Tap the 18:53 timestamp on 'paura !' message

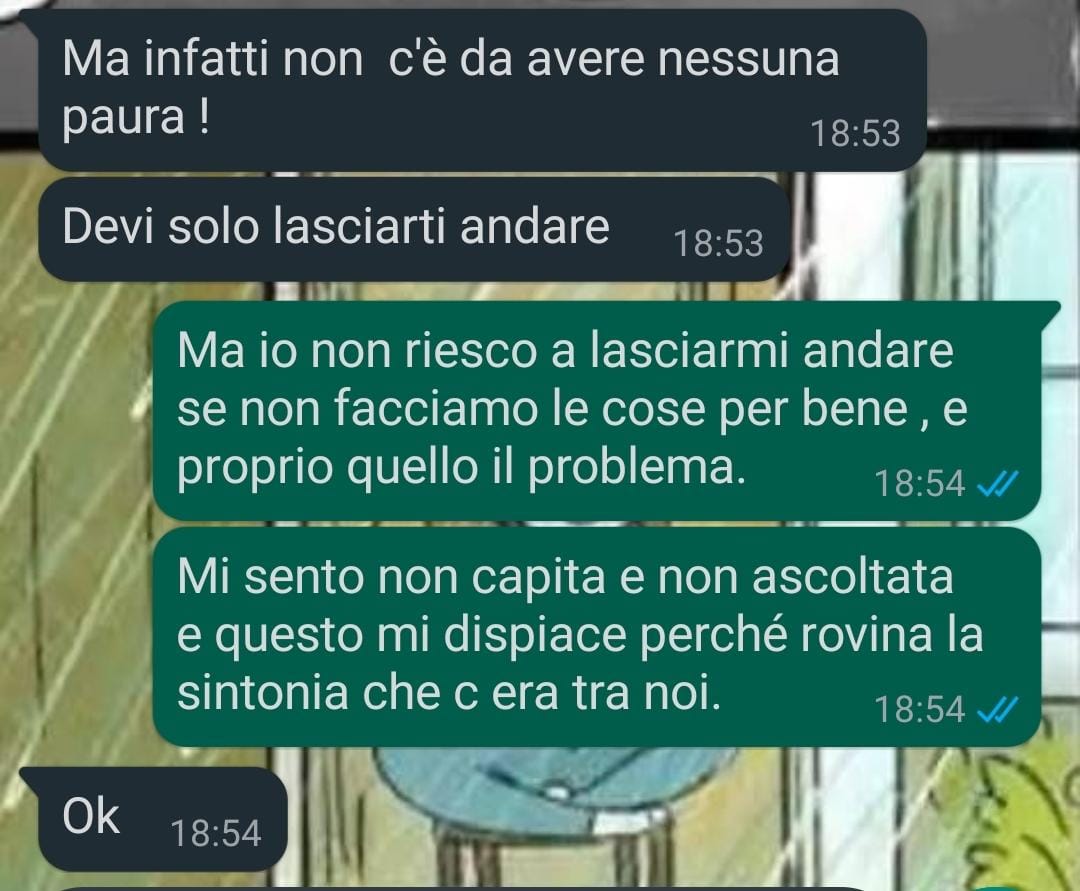pos(855,134)
